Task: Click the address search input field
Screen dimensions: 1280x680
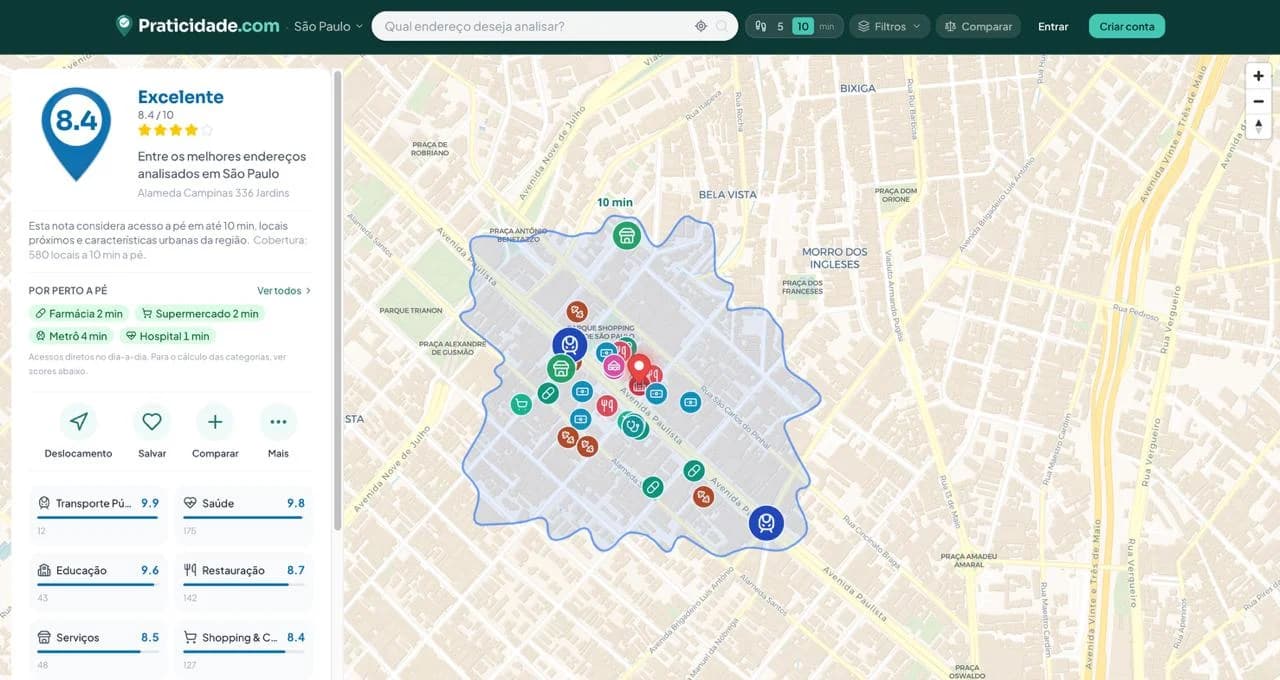Action: tap(535, 26)
